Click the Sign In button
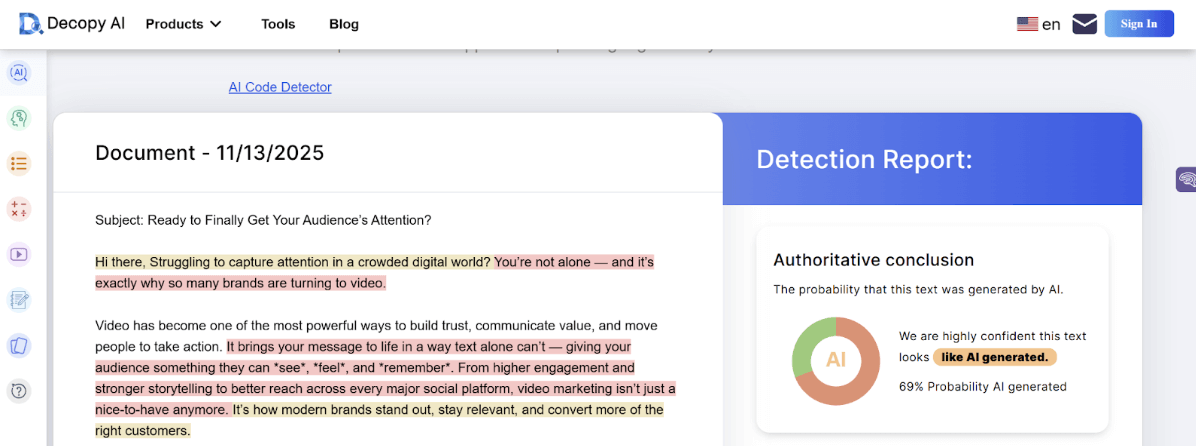This screenshot has width=1196, height=446. coord(1139,24)
